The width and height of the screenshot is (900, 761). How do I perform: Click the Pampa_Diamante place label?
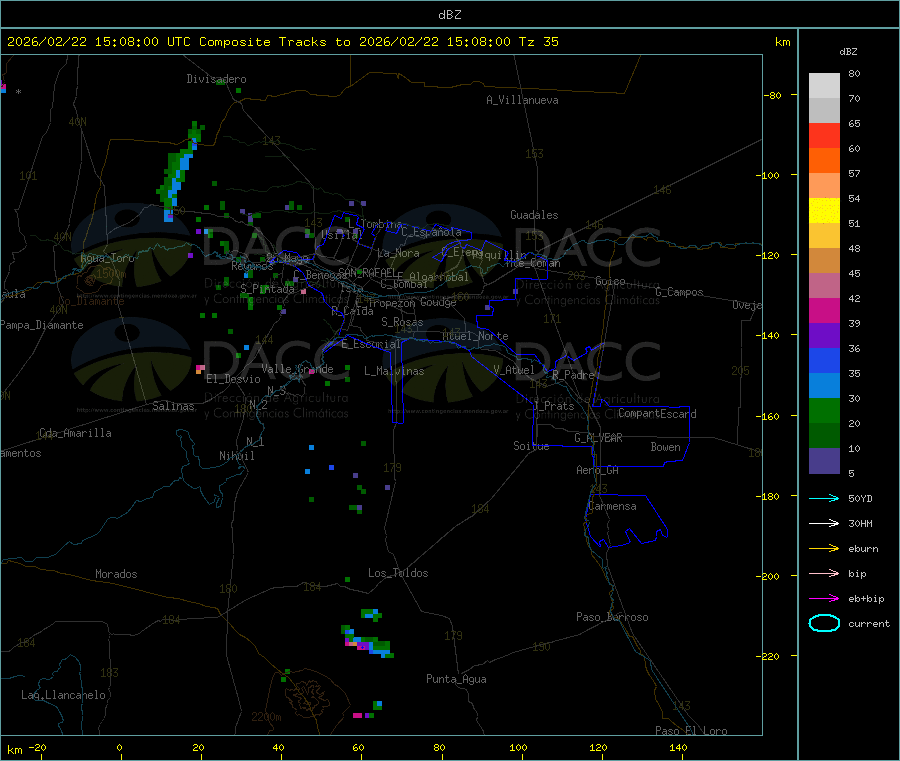41,325
